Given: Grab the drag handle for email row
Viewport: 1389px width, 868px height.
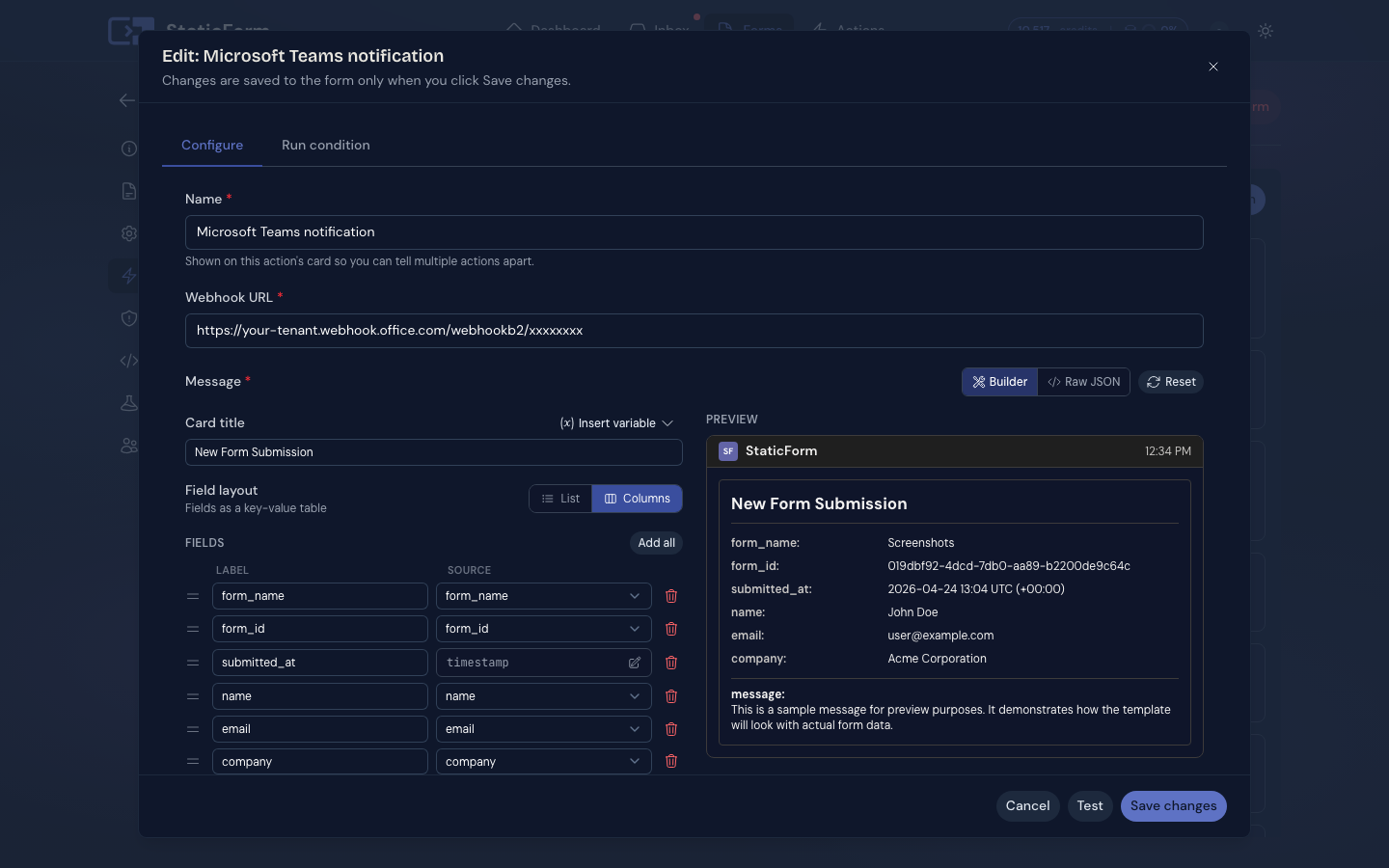Looking at the screenshot, I should coord(193,729).
